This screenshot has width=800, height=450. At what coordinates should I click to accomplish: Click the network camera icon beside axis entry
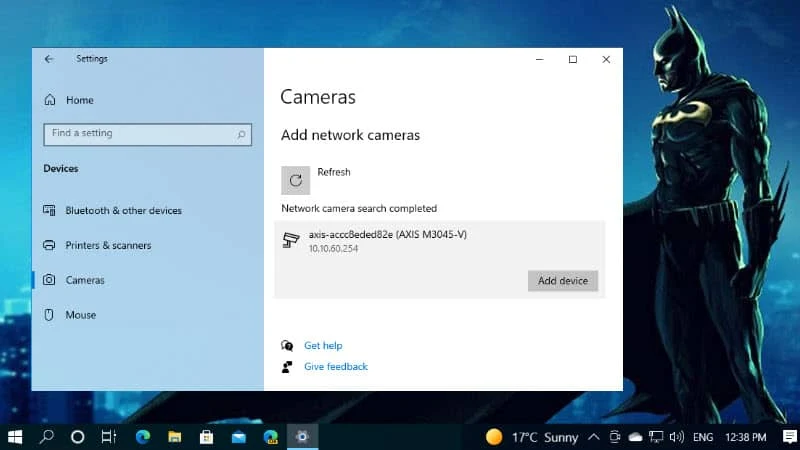tap(291, 240)
